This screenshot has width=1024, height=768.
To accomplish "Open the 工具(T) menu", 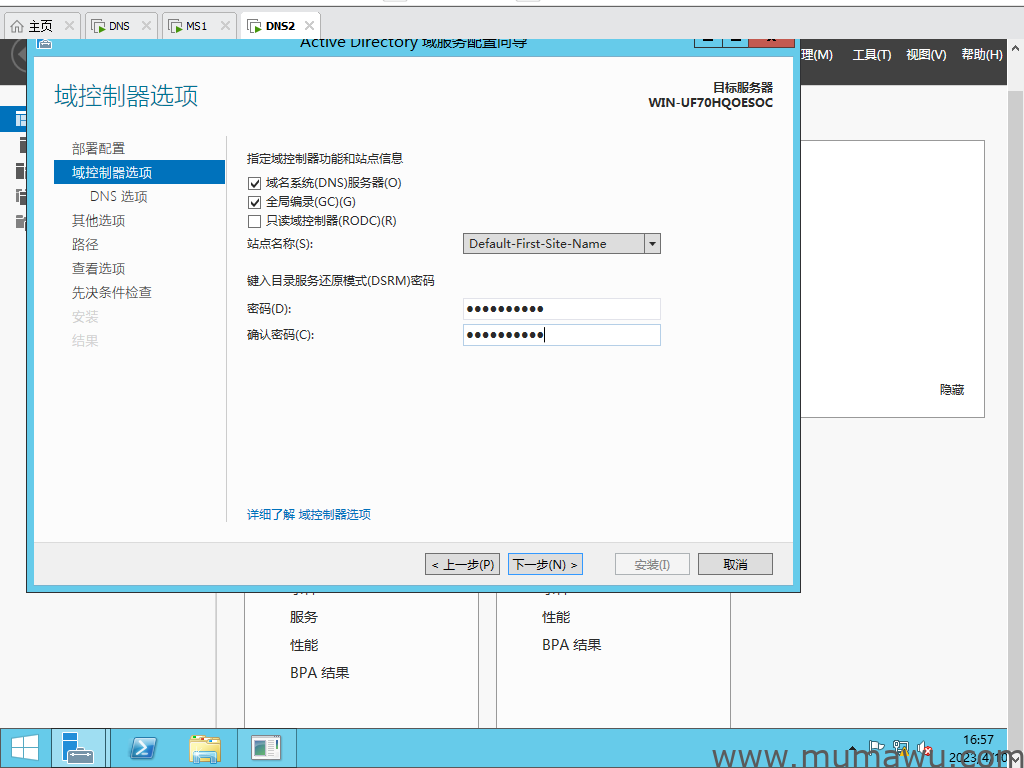I will tap(871, 55).
